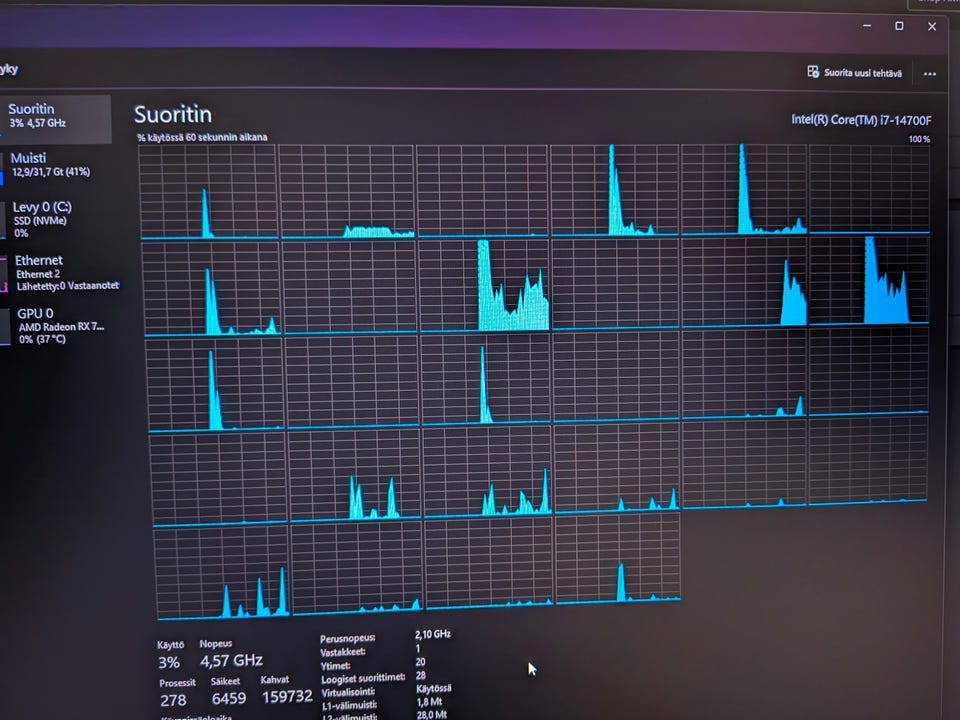Select the Suoritin performance entry
The image size is (960, 720).
[x=56, y=119]
